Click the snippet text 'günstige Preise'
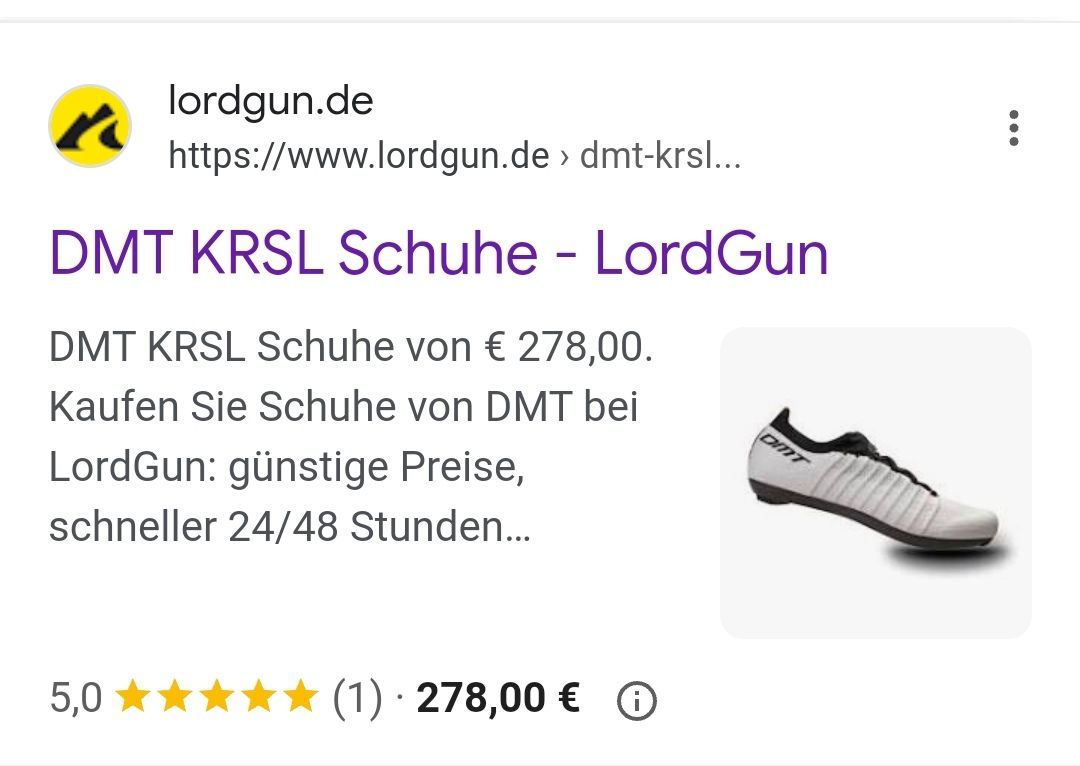 [x=376, y=468]
